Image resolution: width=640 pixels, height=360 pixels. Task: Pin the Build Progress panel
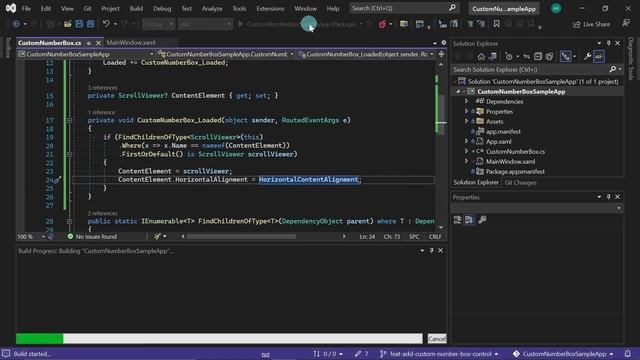coord(431,251)
